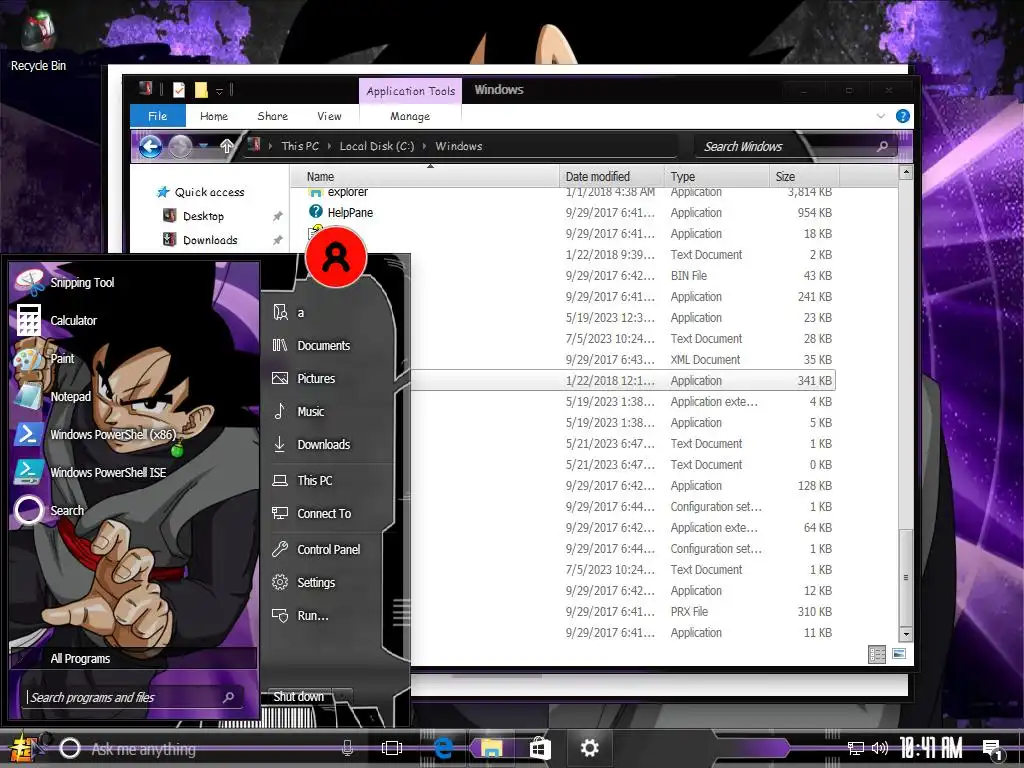This screenshot has width=1024, height=768.
Task: Click the Shut down button
Action: [298, 696]
